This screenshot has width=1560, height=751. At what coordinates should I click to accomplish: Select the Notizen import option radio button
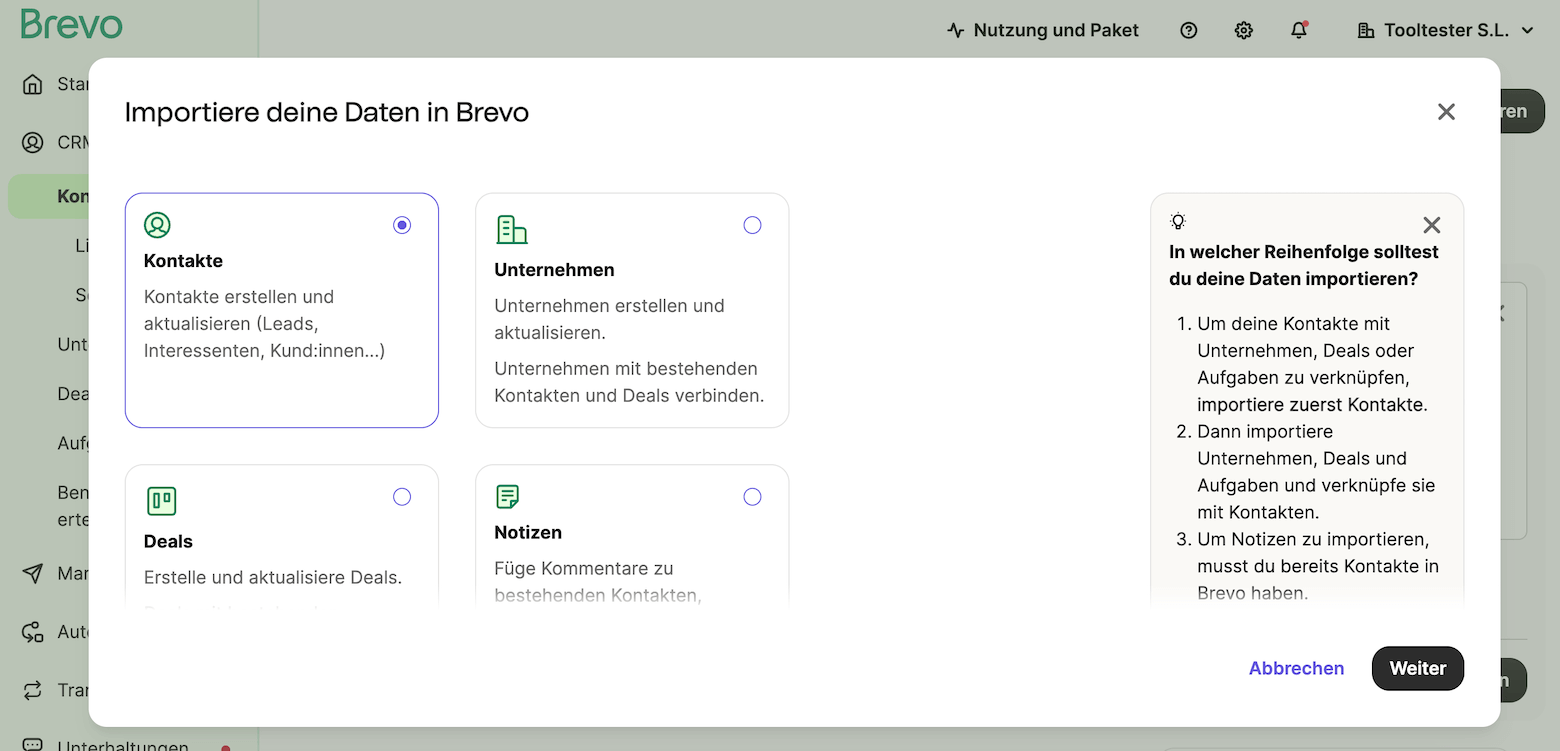752,496
